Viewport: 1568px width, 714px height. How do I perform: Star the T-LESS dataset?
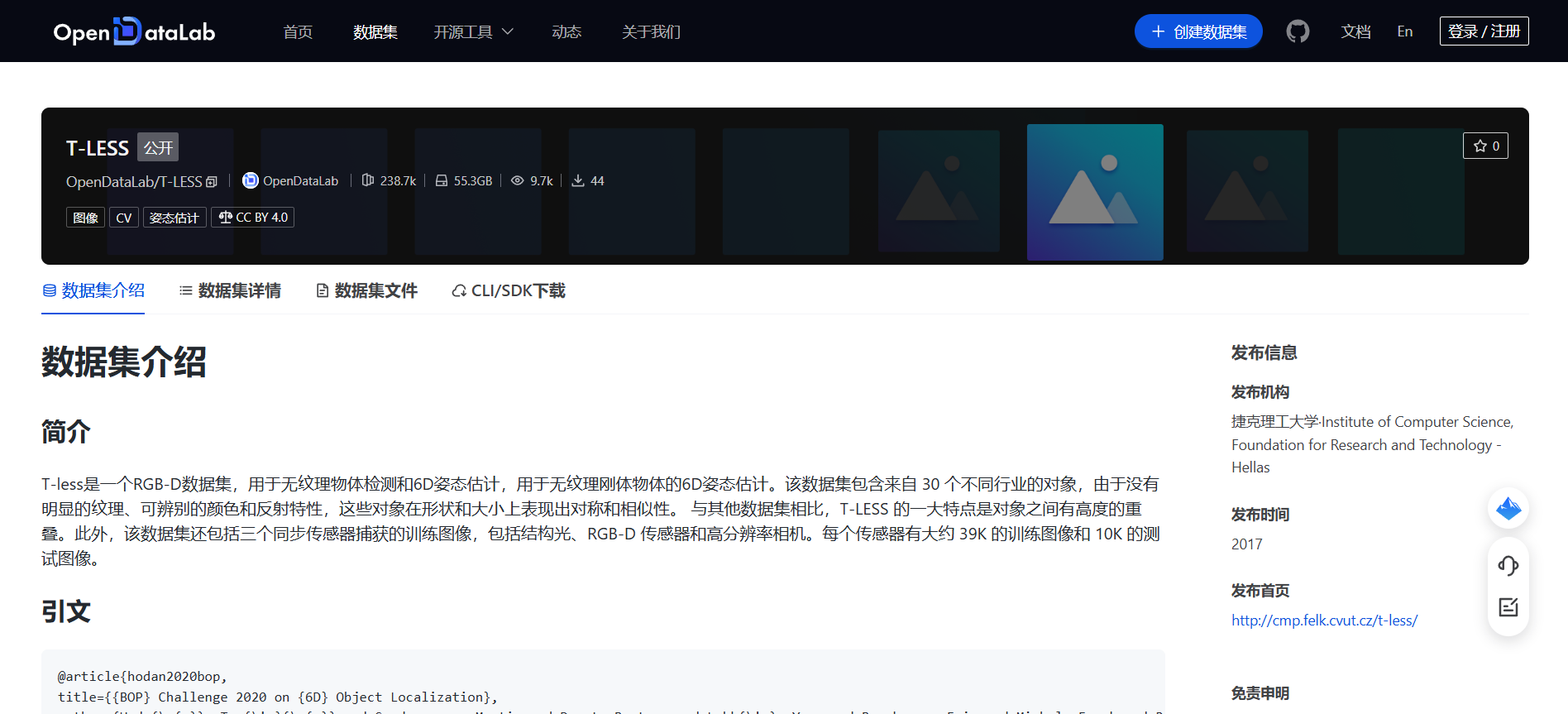tap(1485, 146)
